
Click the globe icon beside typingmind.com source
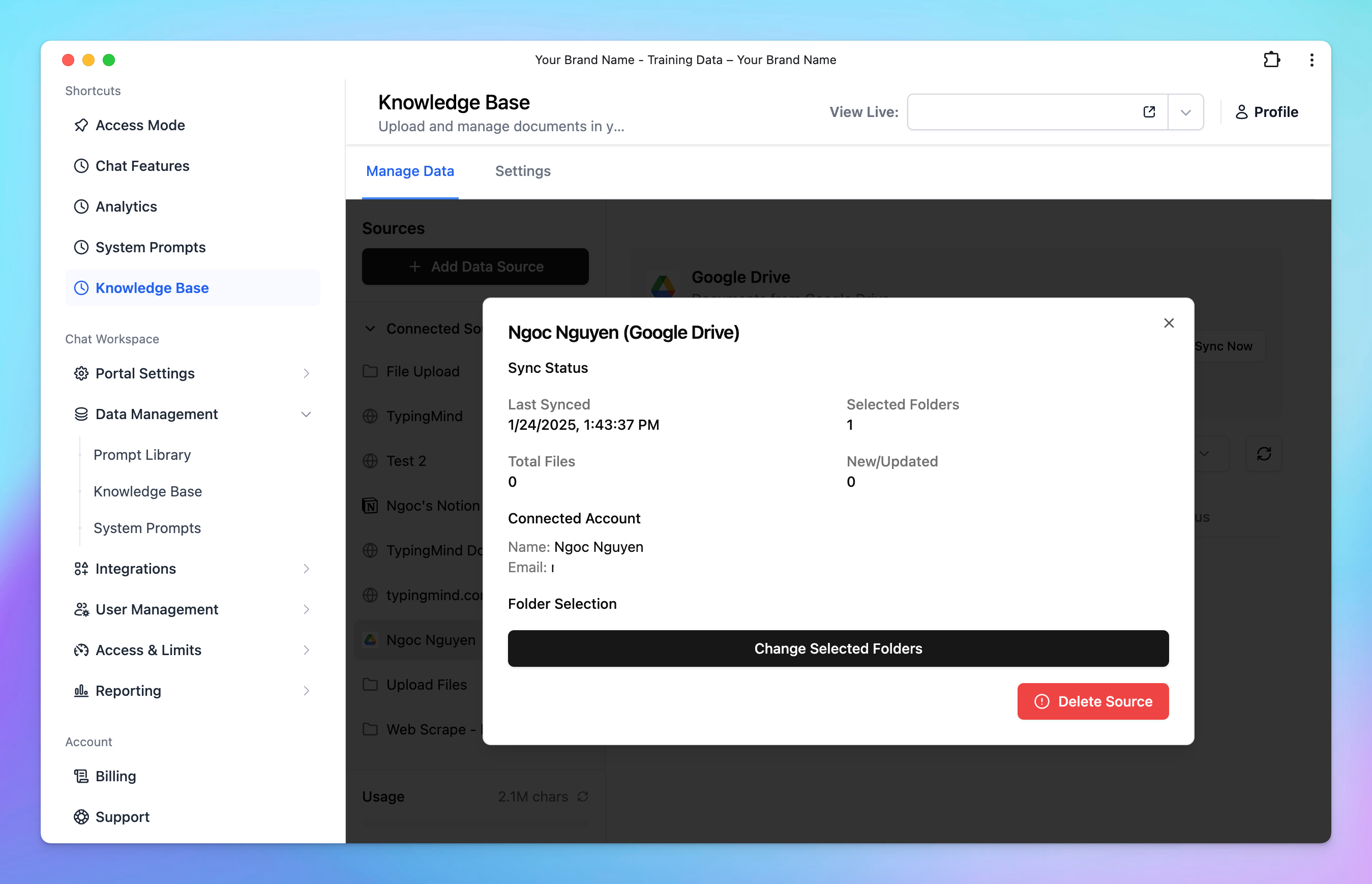[x=370, y=595]
